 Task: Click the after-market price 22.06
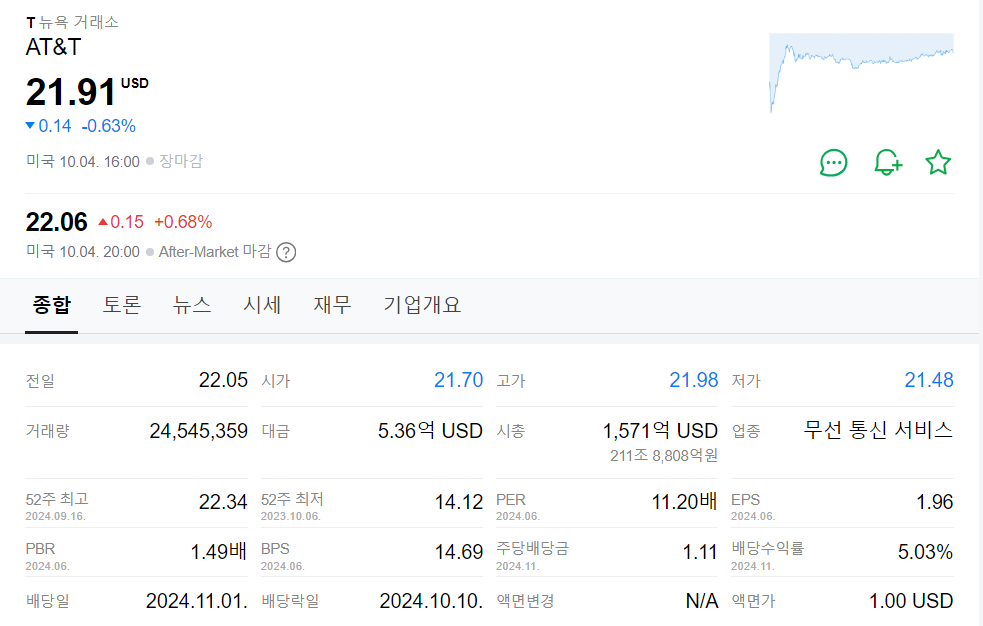pos(56,222)
